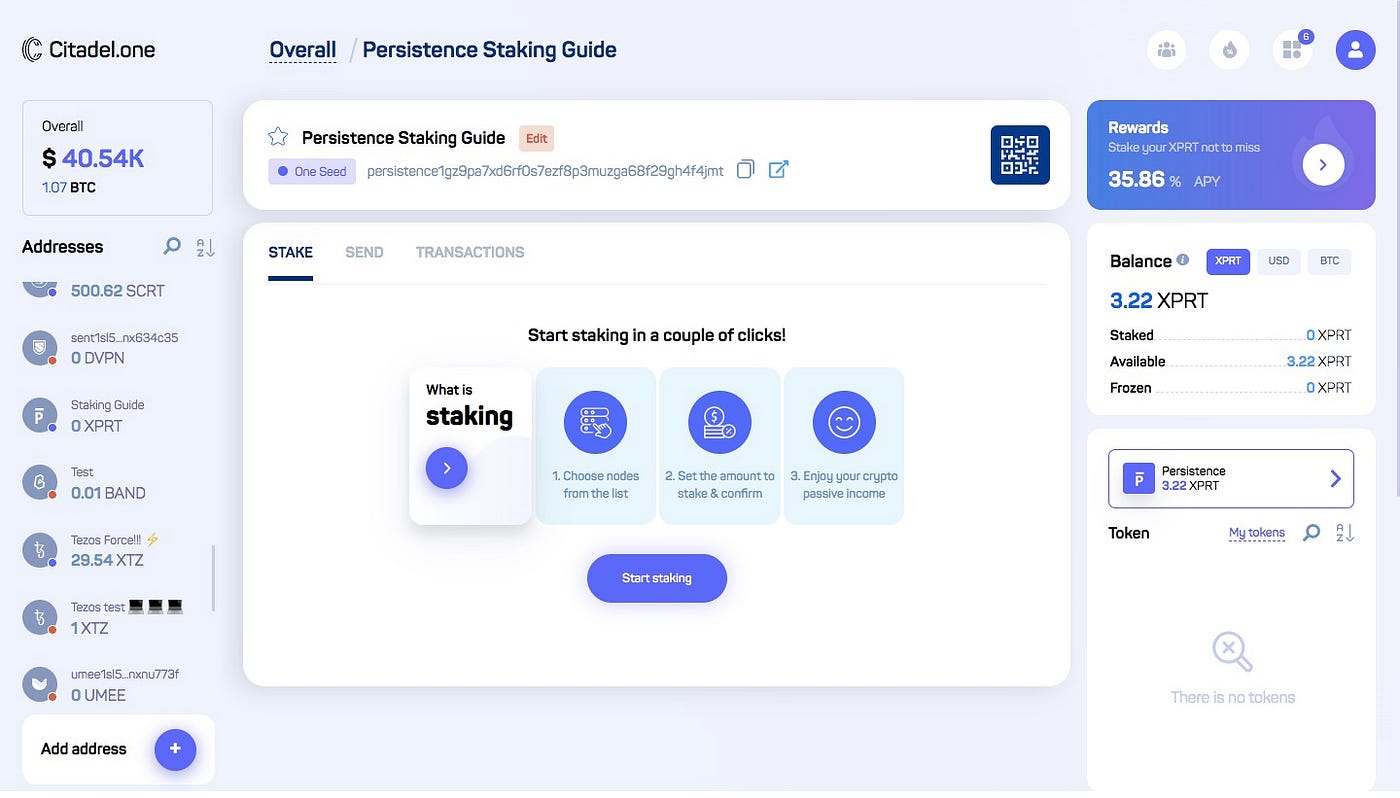Open the user profile avatar
The width and height of the screenshot is (1400, 798).
1355,49
